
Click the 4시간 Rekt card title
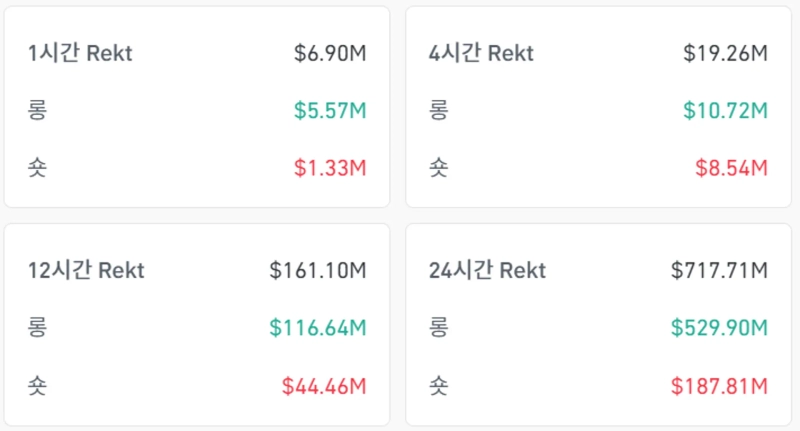(481, 53)
